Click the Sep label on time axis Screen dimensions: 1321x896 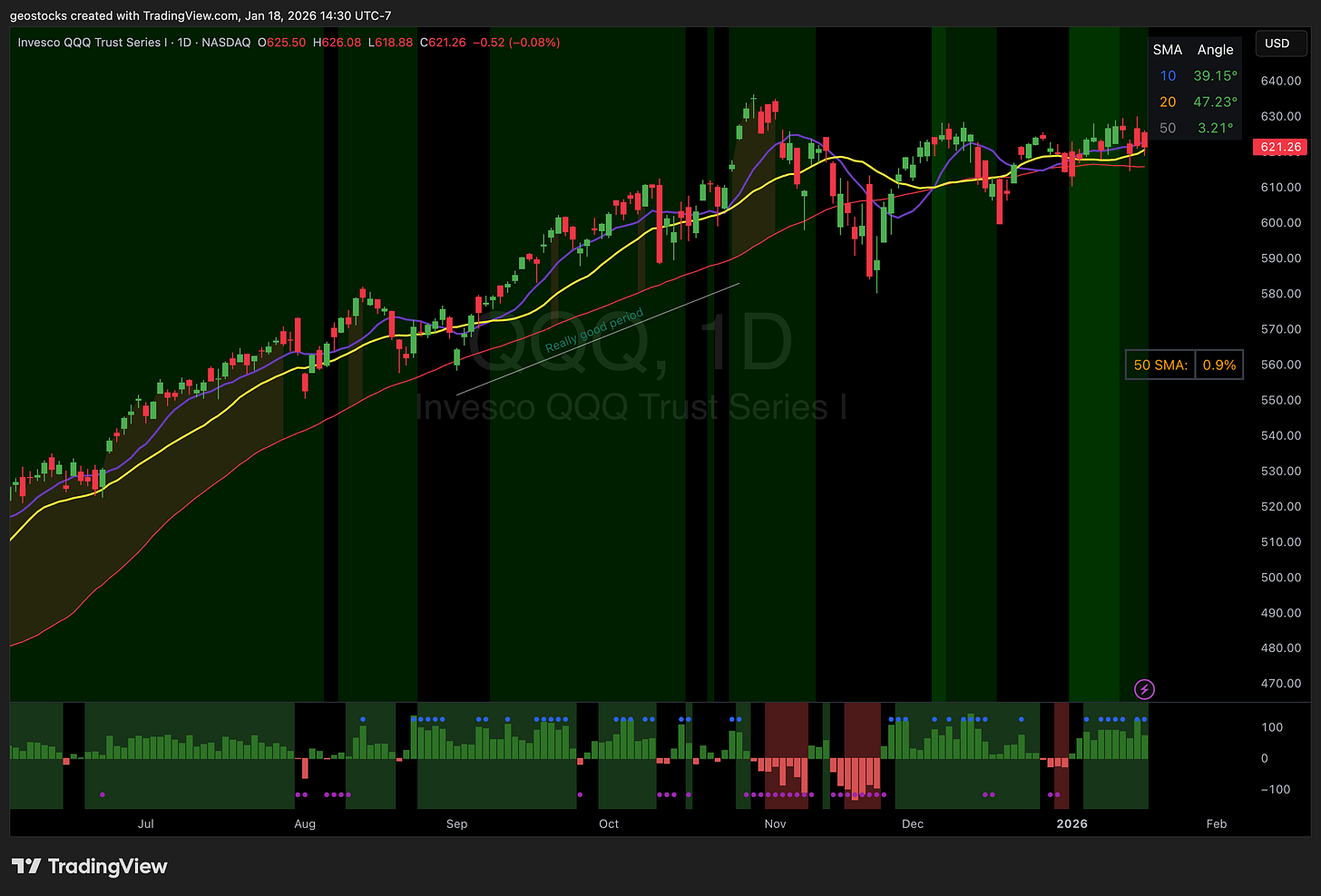457,823
